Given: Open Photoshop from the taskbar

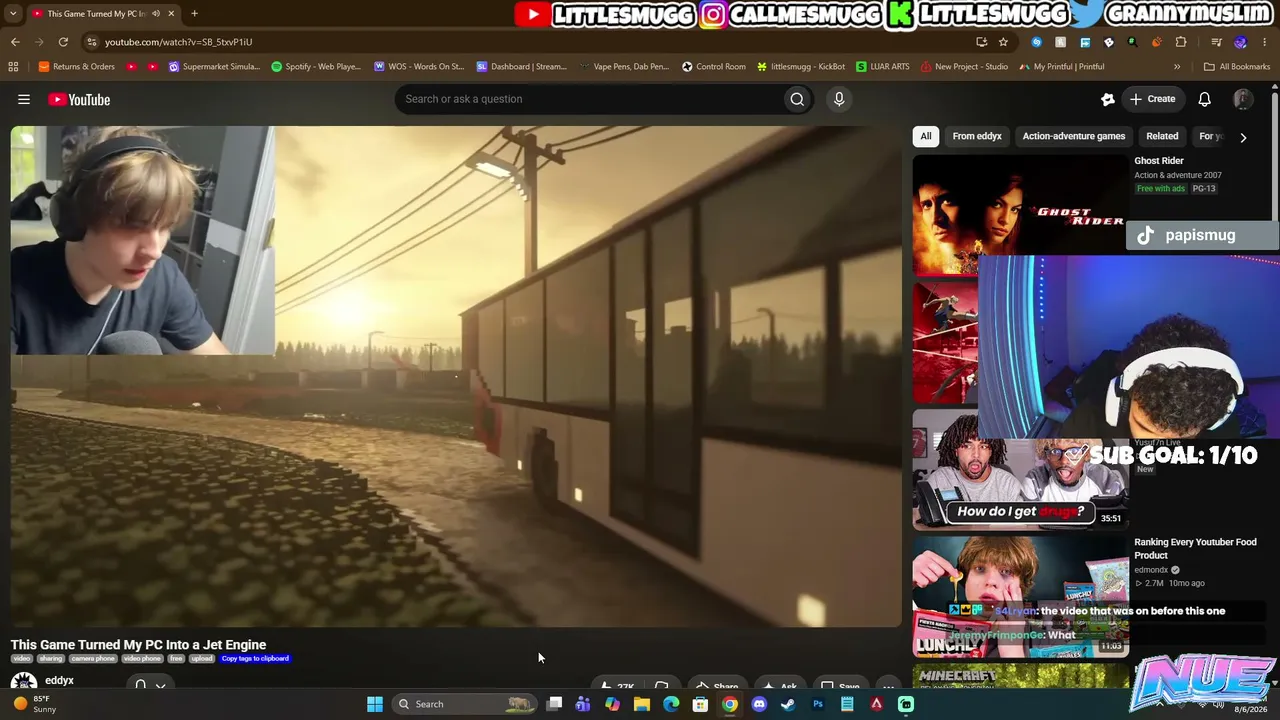Looking at the screenshot, I should pos(818,704).
